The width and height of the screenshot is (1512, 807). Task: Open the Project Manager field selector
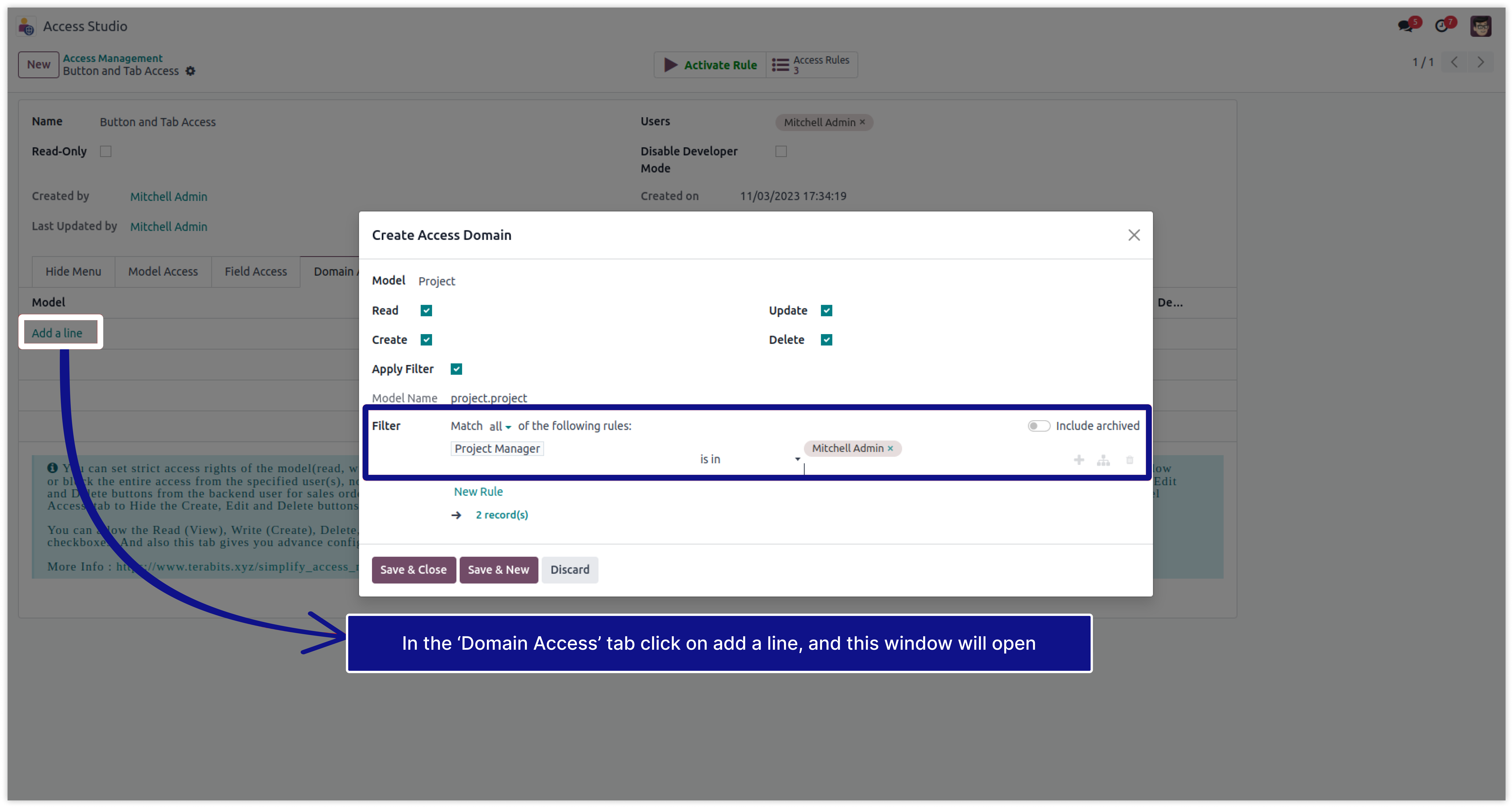tap(497, 449)
